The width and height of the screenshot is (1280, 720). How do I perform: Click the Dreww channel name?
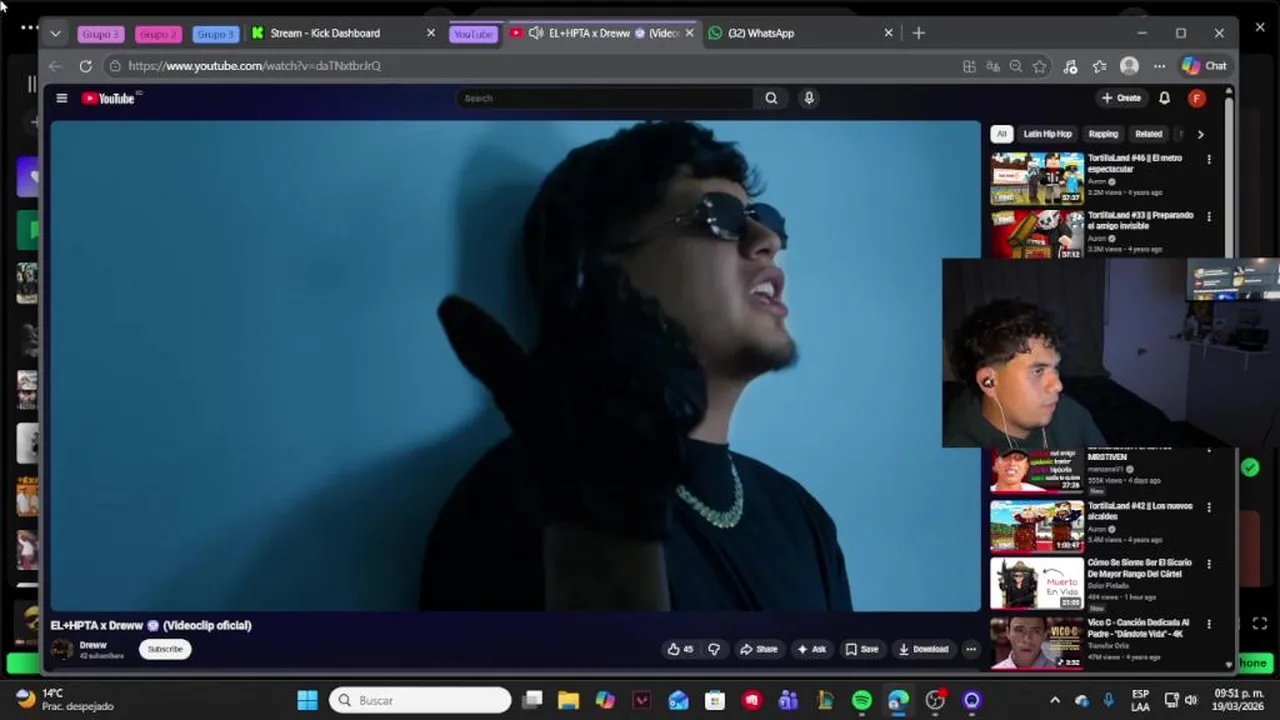93,645
